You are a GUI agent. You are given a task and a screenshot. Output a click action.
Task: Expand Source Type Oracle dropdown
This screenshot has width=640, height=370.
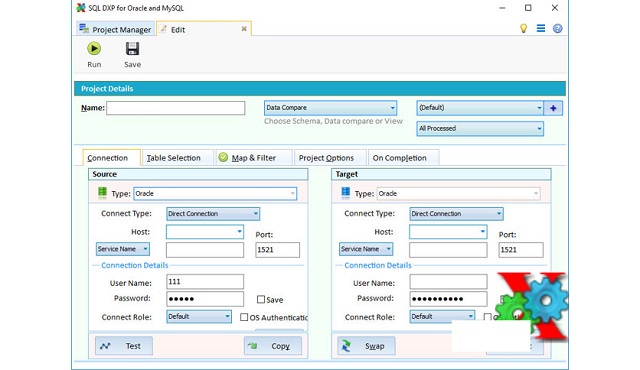(215, 193)
